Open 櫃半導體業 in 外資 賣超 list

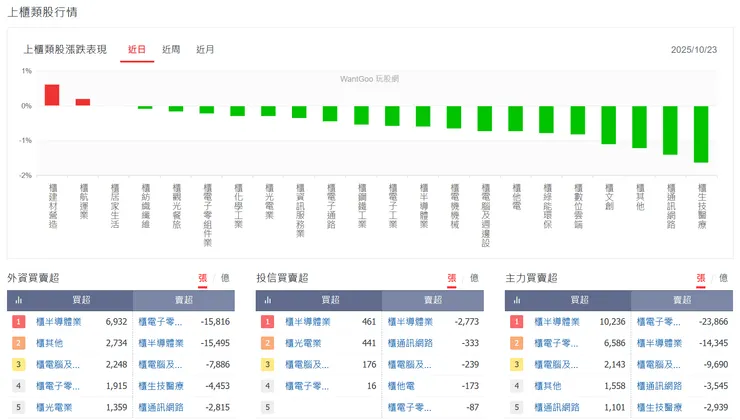pos(161,343)
